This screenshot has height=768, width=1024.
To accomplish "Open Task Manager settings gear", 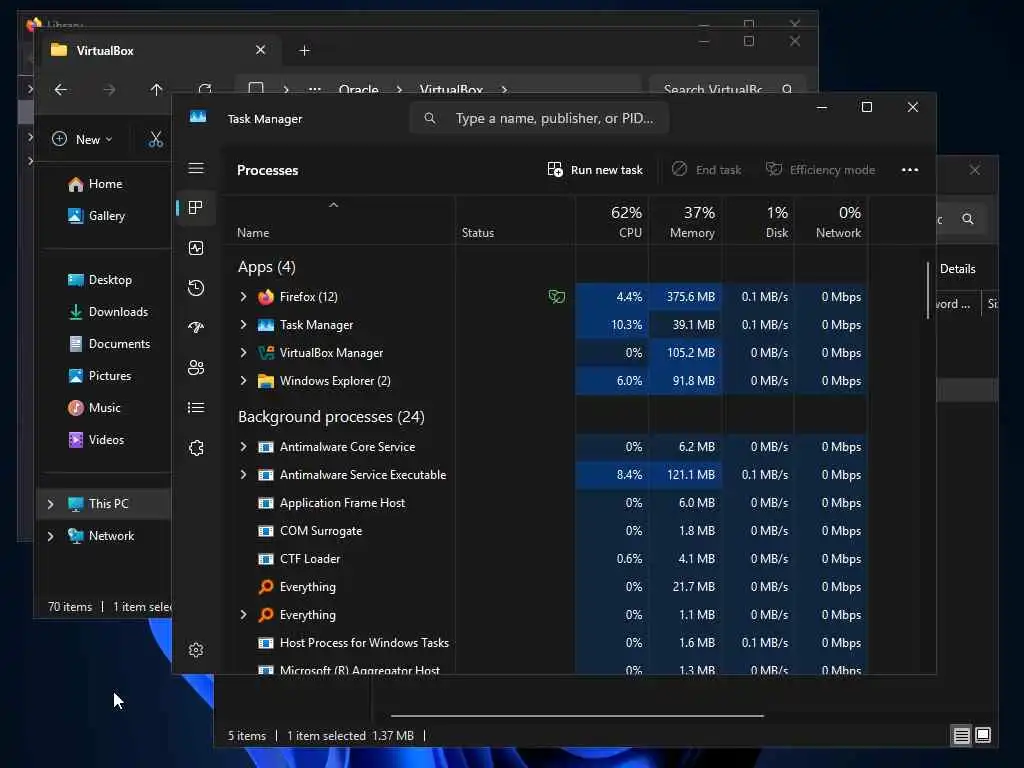I will click(x=196, y=650).
